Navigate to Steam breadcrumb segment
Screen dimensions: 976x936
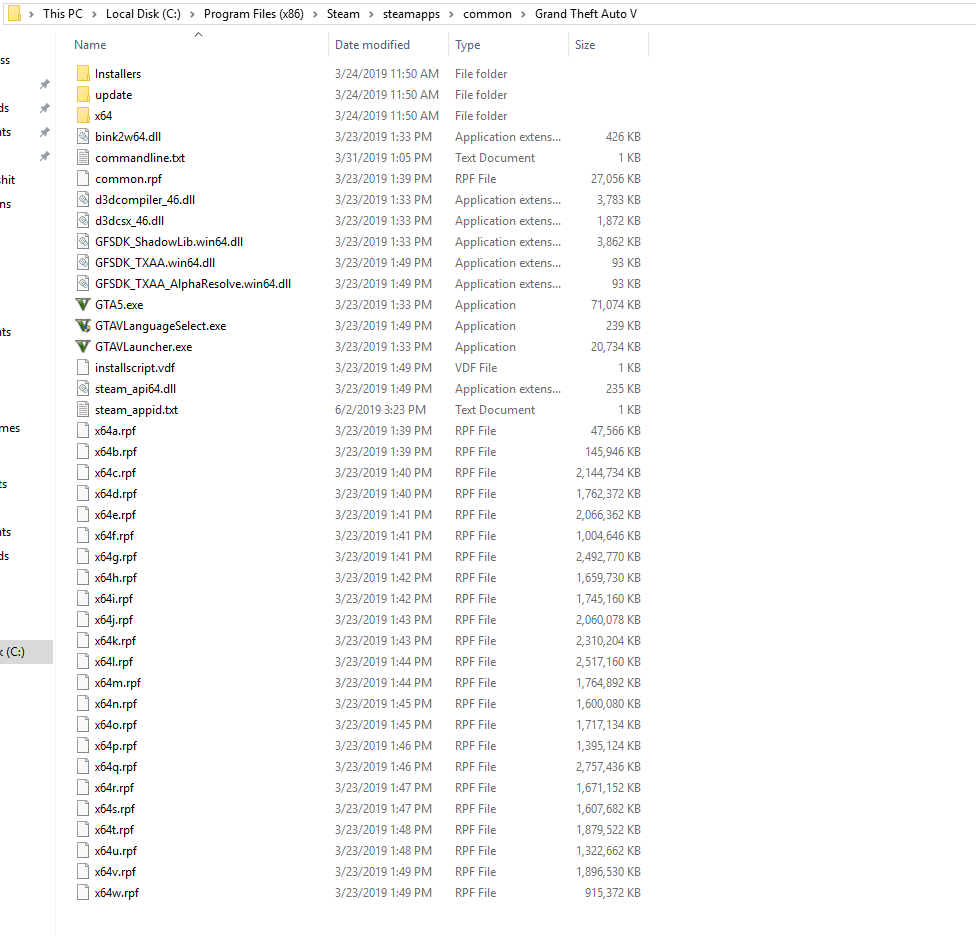click(x=344, y=14)
